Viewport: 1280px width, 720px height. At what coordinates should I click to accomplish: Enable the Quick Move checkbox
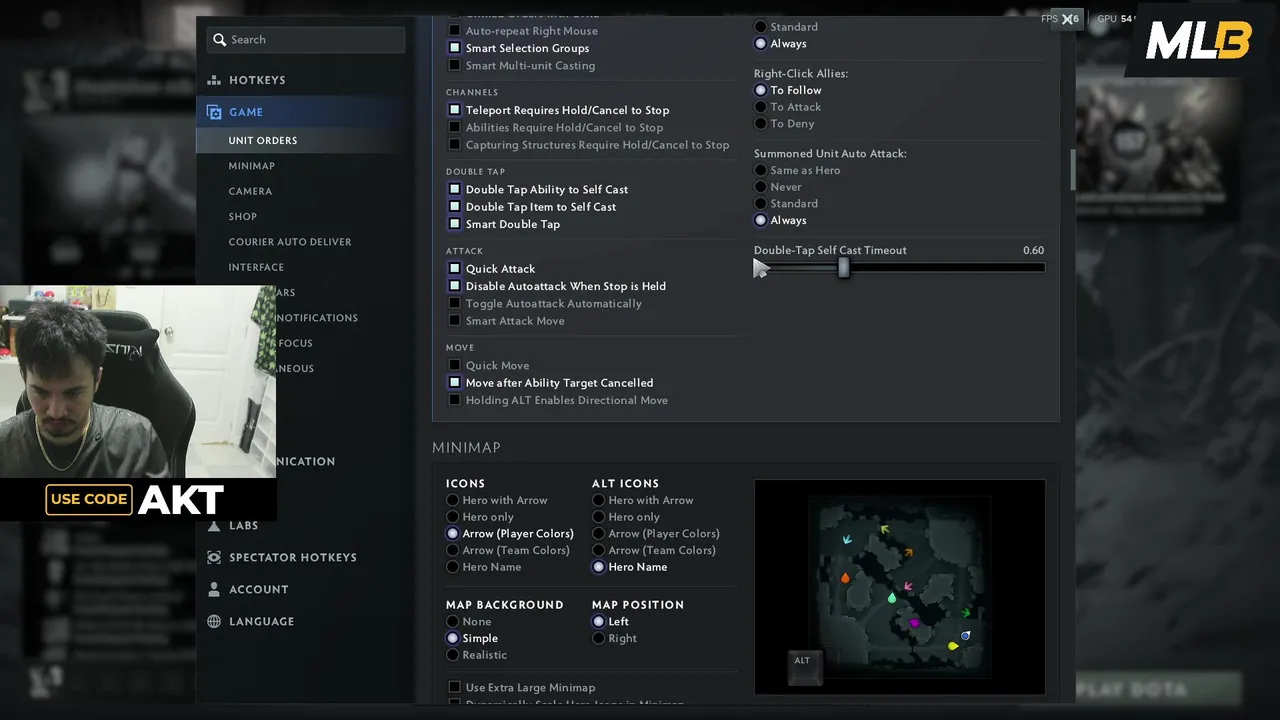tap(455, 366)
